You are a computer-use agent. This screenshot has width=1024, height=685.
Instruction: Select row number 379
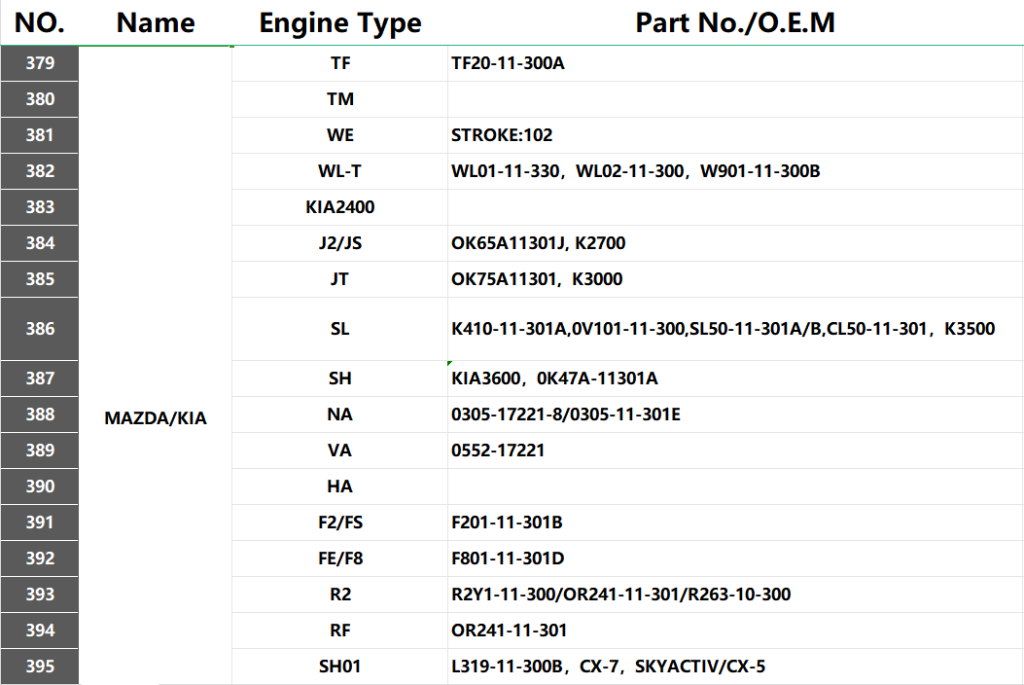coord(39,63)
